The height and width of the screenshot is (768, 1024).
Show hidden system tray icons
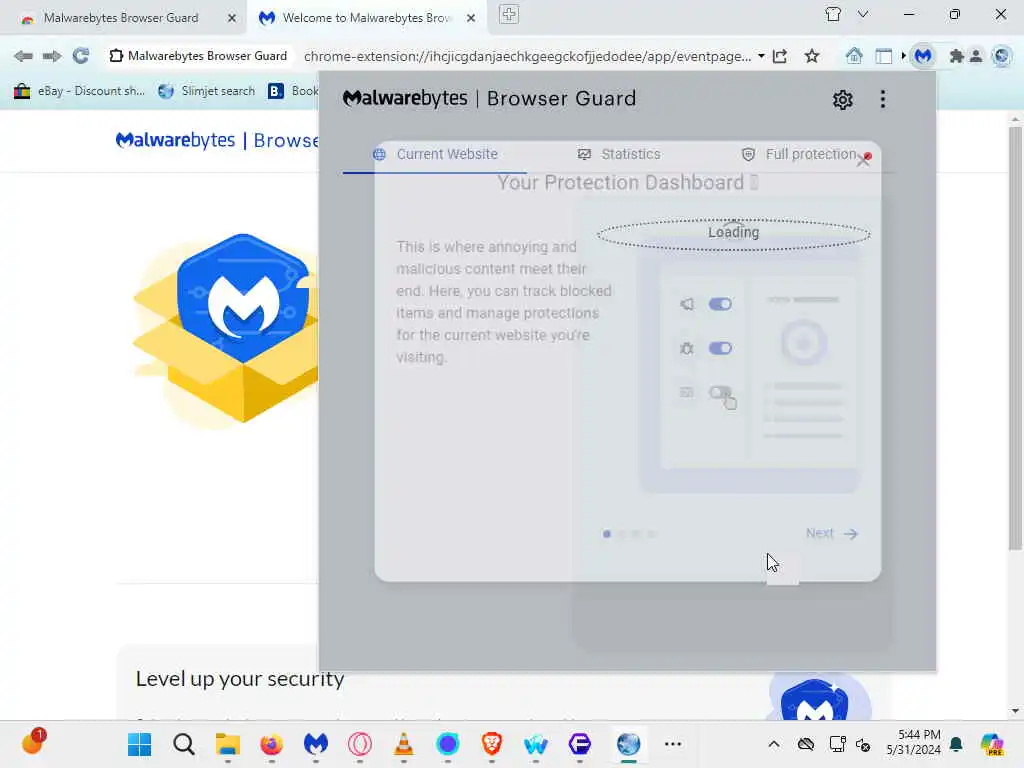(773, 744)
